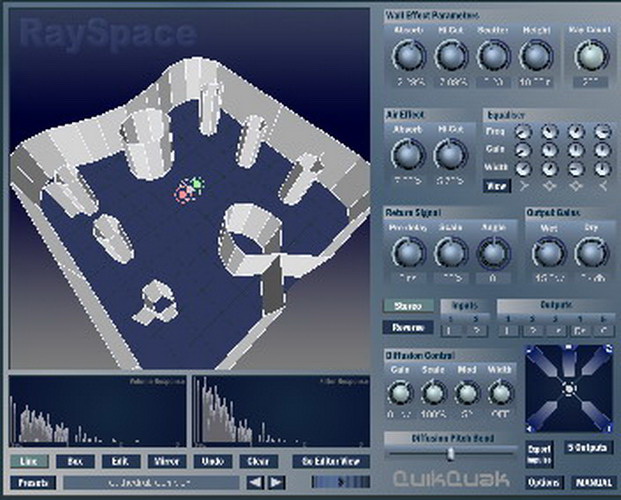Click the Wall Effect Hi Cut knob
This screenshot has width=621, height=500.
tap(451, 56)
